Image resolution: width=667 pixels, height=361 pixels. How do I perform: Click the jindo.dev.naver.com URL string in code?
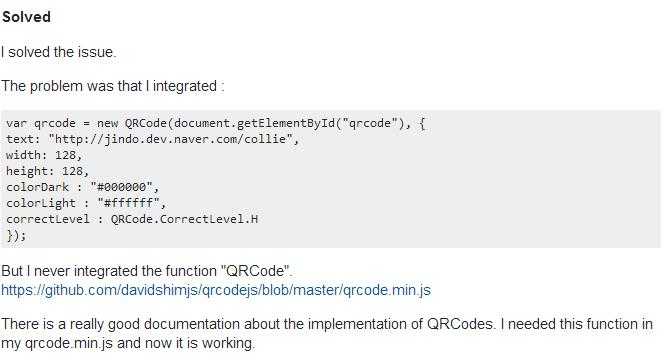coord(171,139)
